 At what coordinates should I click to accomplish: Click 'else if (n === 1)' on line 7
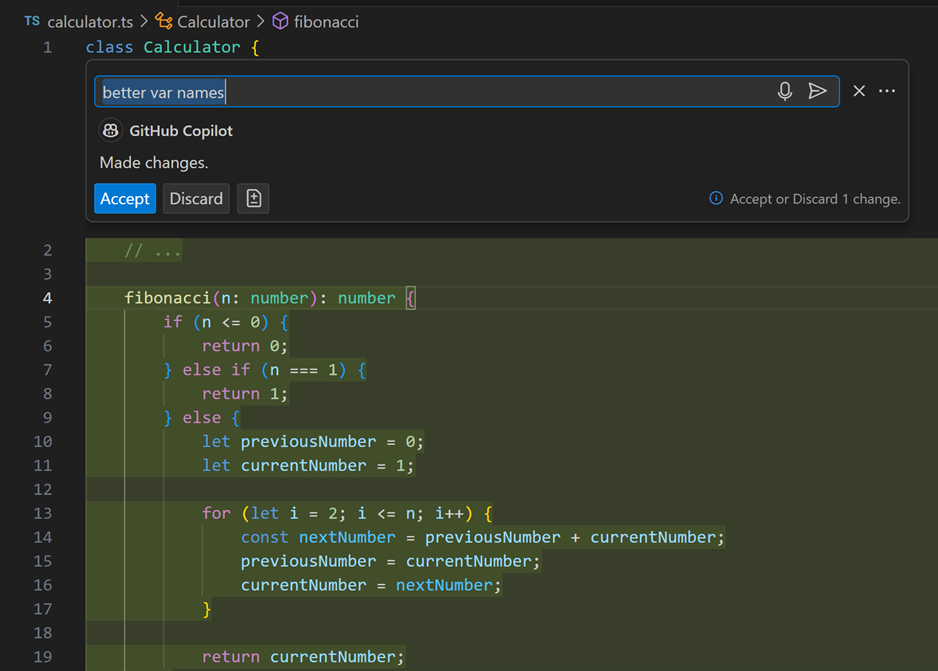click(264, 370)
